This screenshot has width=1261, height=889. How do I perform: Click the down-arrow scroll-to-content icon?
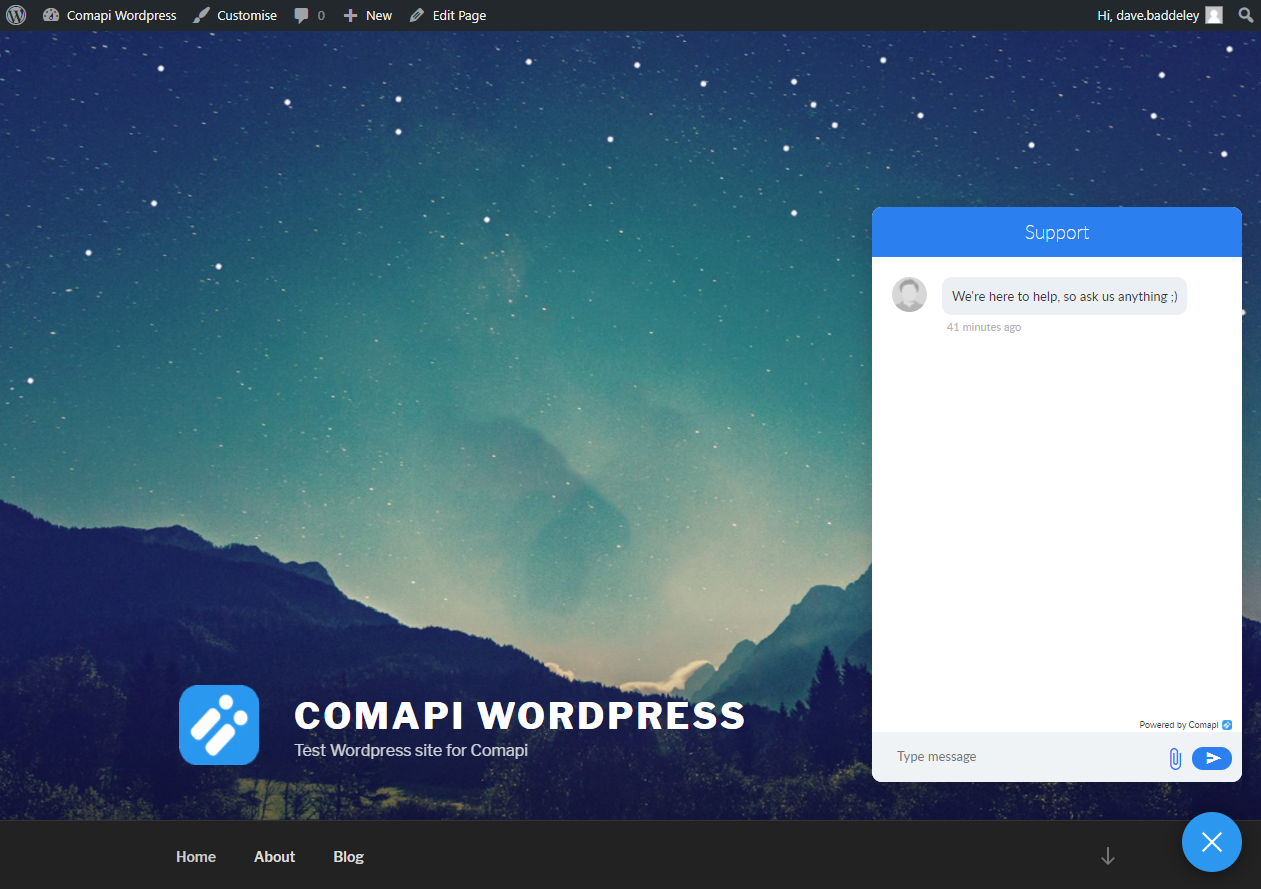(x=1107, y=856)
